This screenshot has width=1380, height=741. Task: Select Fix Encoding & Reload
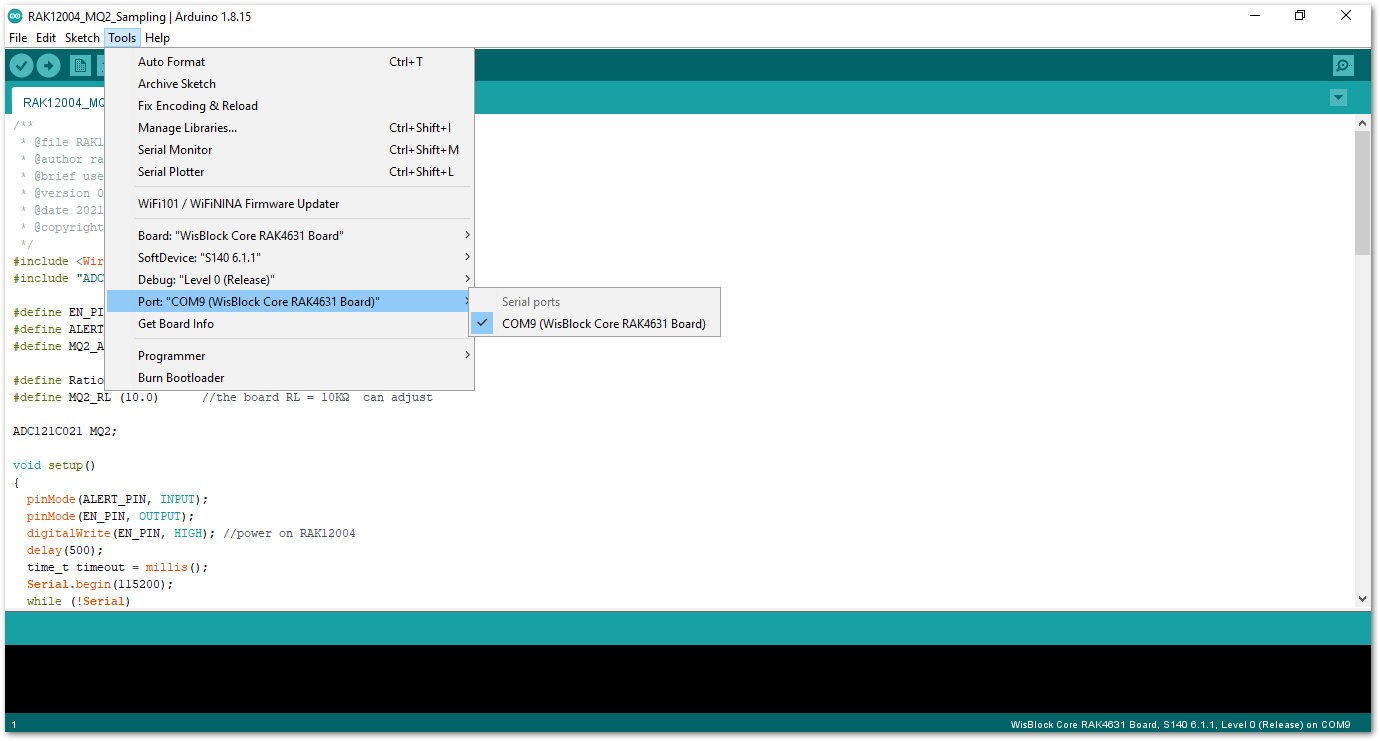point(289,106)
